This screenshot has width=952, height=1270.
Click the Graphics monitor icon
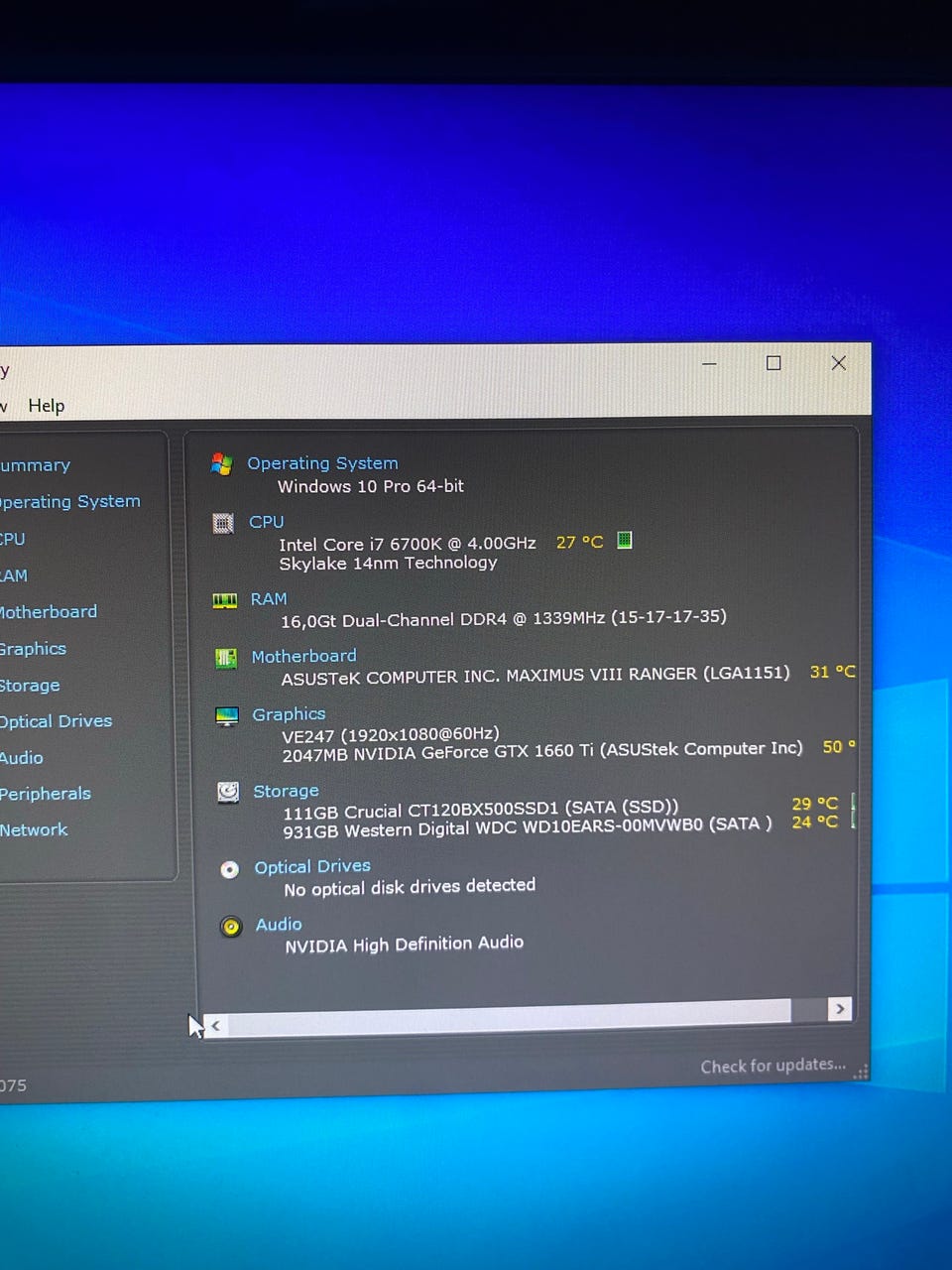(x=227, y=716)
